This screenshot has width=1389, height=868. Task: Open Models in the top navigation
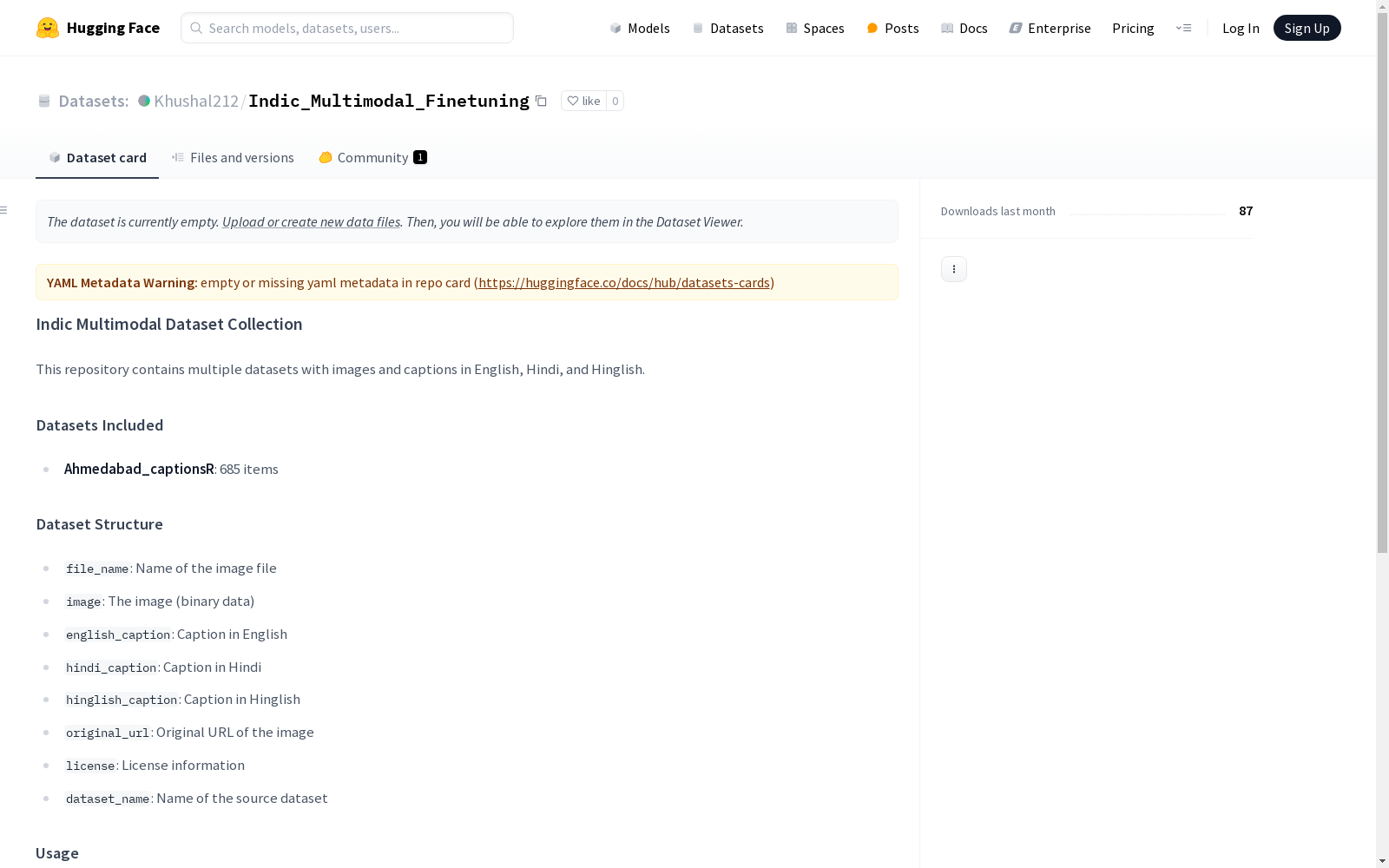coord(640,28)
